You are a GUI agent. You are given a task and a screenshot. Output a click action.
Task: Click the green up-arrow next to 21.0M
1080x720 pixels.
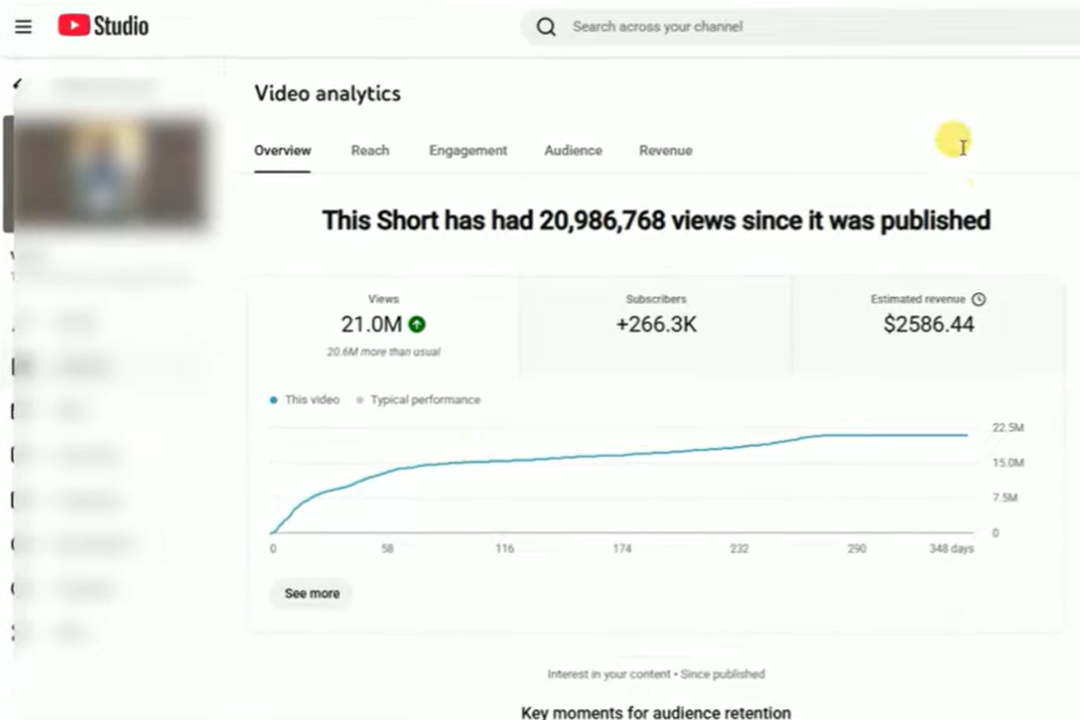click(417, 324)
